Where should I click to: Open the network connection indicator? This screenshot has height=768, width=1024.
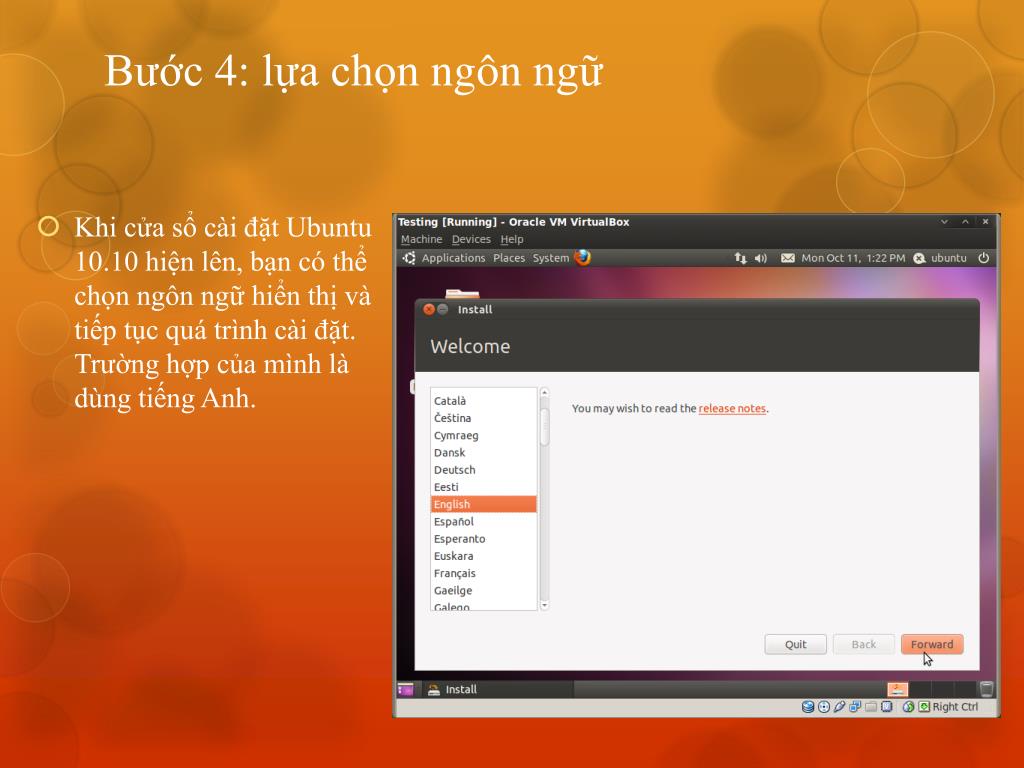click(x=740, y=258)
